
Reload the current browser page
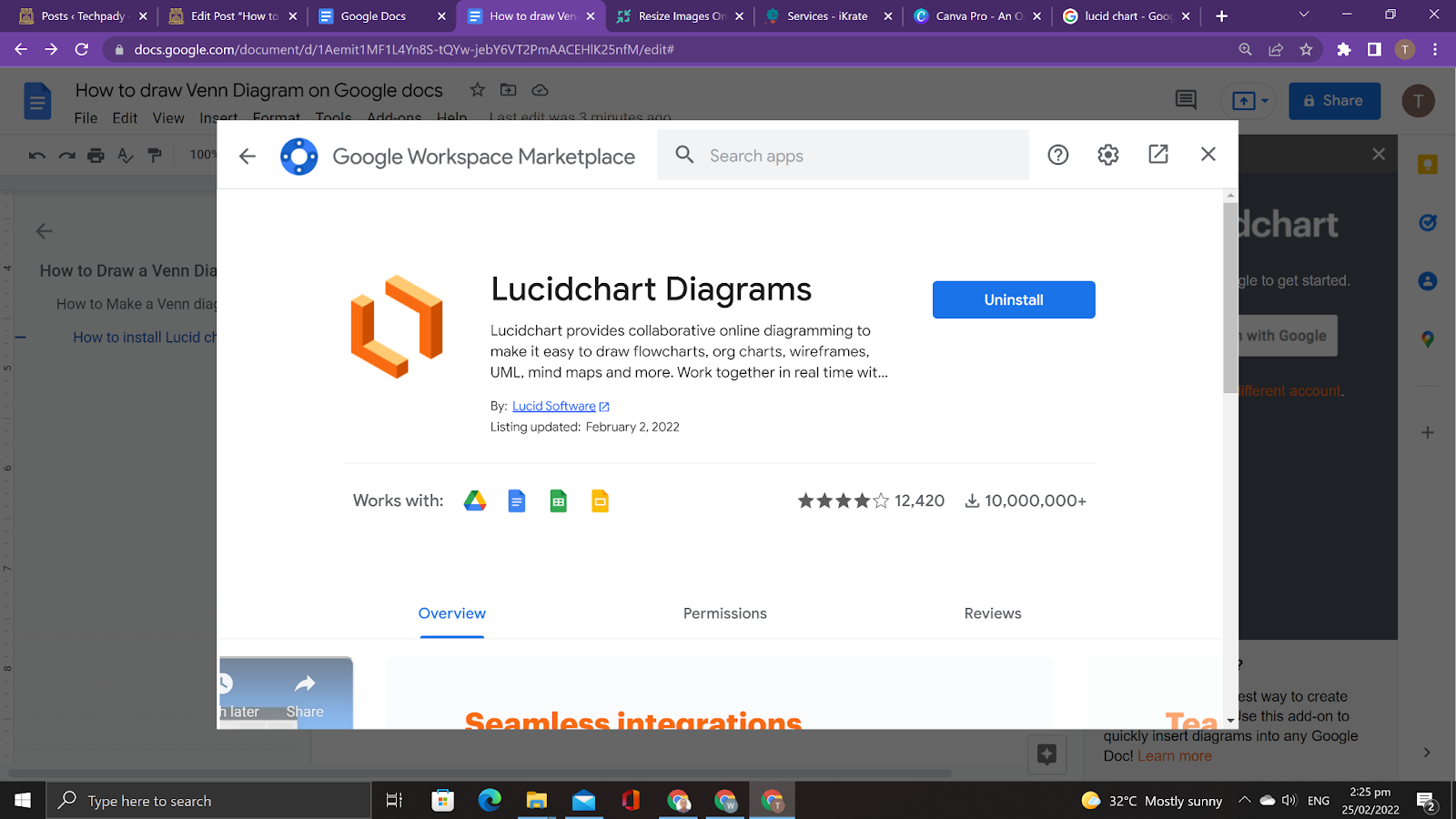82,49
